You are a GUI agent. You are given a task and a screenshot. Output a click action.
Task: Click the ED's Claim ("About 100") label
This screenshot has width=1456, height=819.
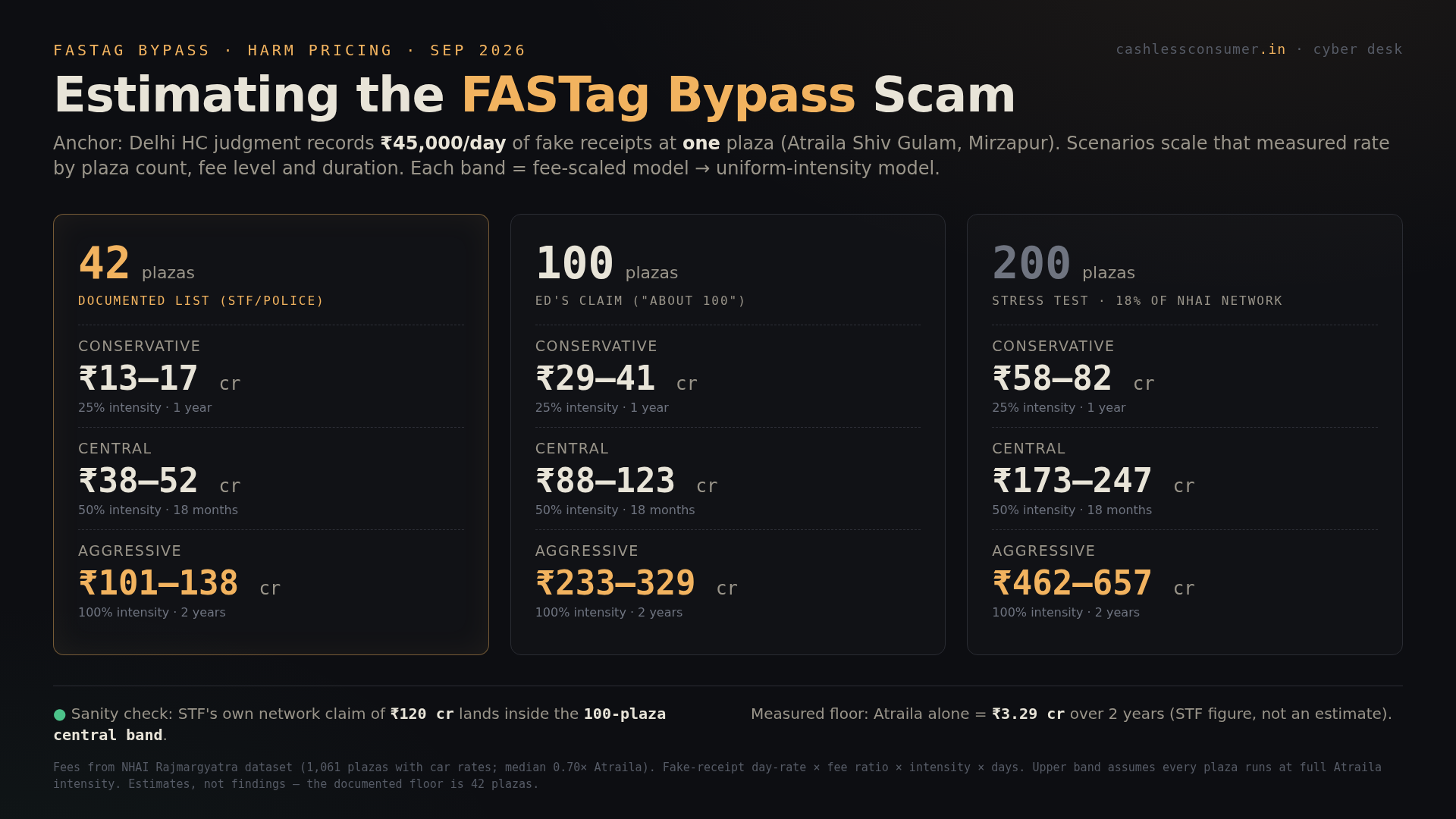point(641,301)
